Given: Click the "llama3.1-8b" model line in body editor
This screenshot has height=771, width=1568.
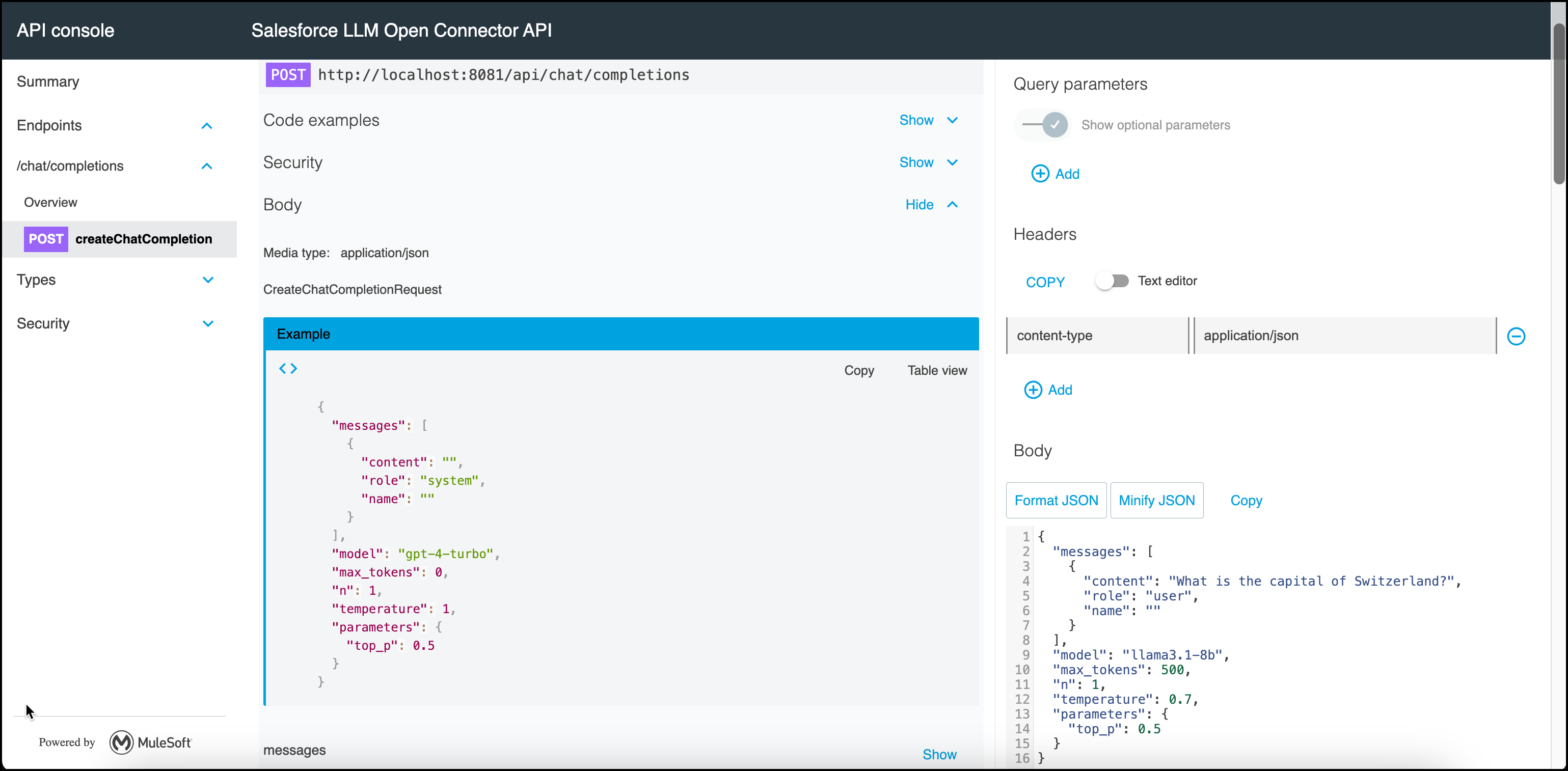Looking at the screenshot, I should pos(1141,655).
